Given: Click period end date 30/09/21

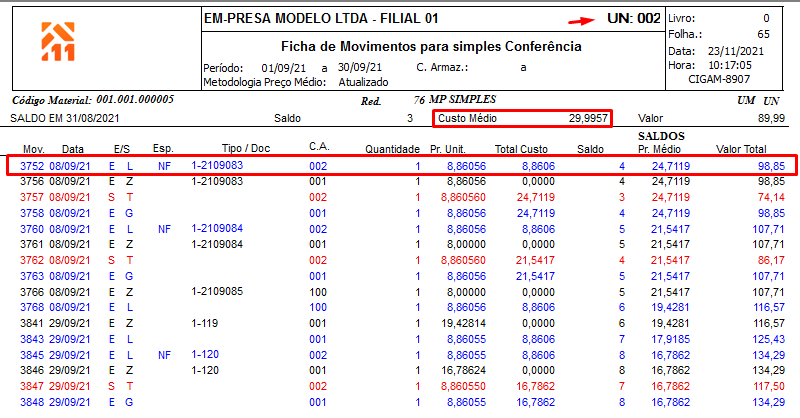Looking at the screenshot, I should pos(360,67).
